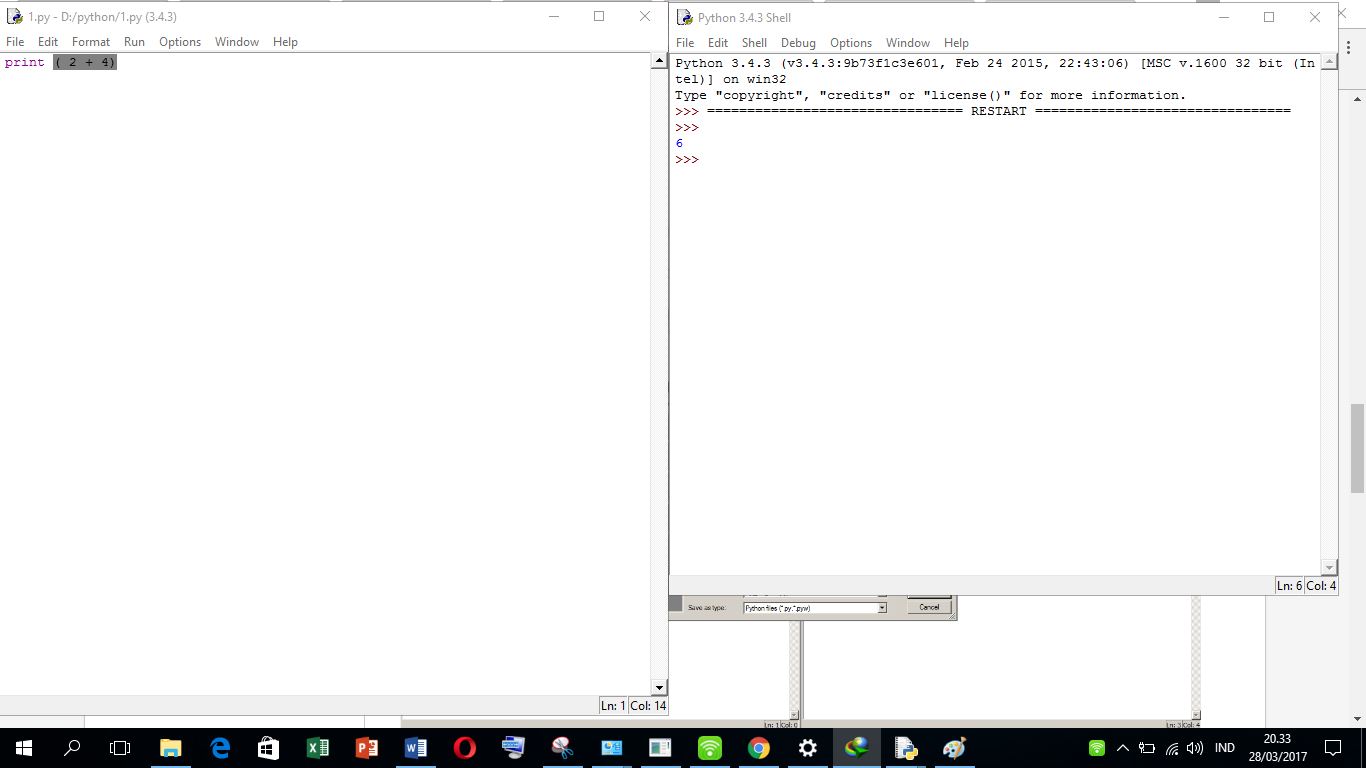This screenshot has width=1366, height=768.
Task: Open Options menu in Python Shell
Action: tap(851, 43)
